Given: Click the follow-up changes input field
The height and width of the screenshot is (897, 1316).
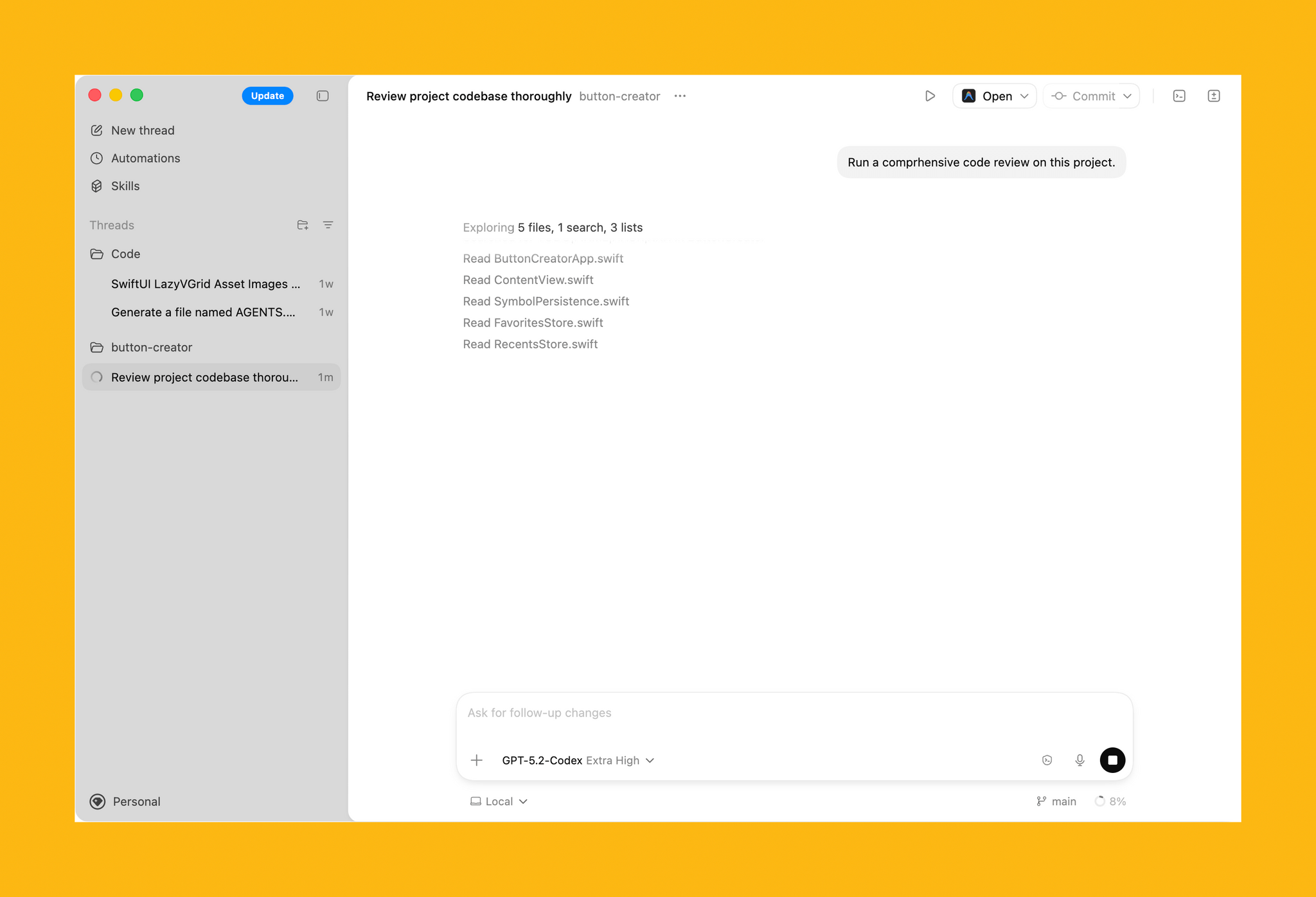Looking at the screenshot, I should coord(794,713).
